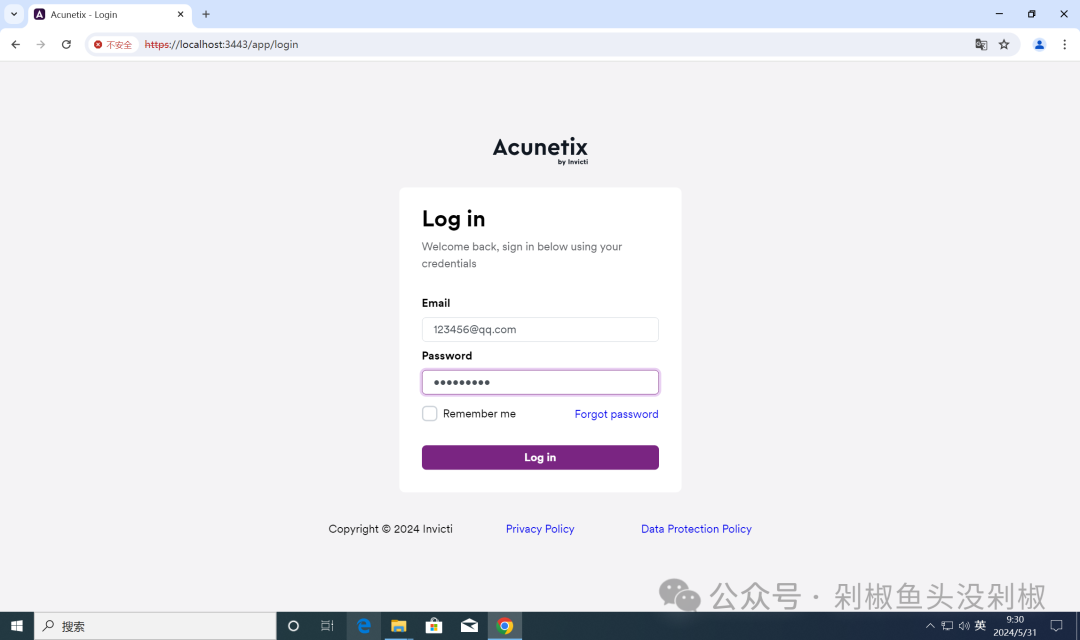Image resolution: width=1080 pixels, height=640 pixels.
Task: Click the Chrome back arrow
Action: pyautogui.click(x=15, y=45)
